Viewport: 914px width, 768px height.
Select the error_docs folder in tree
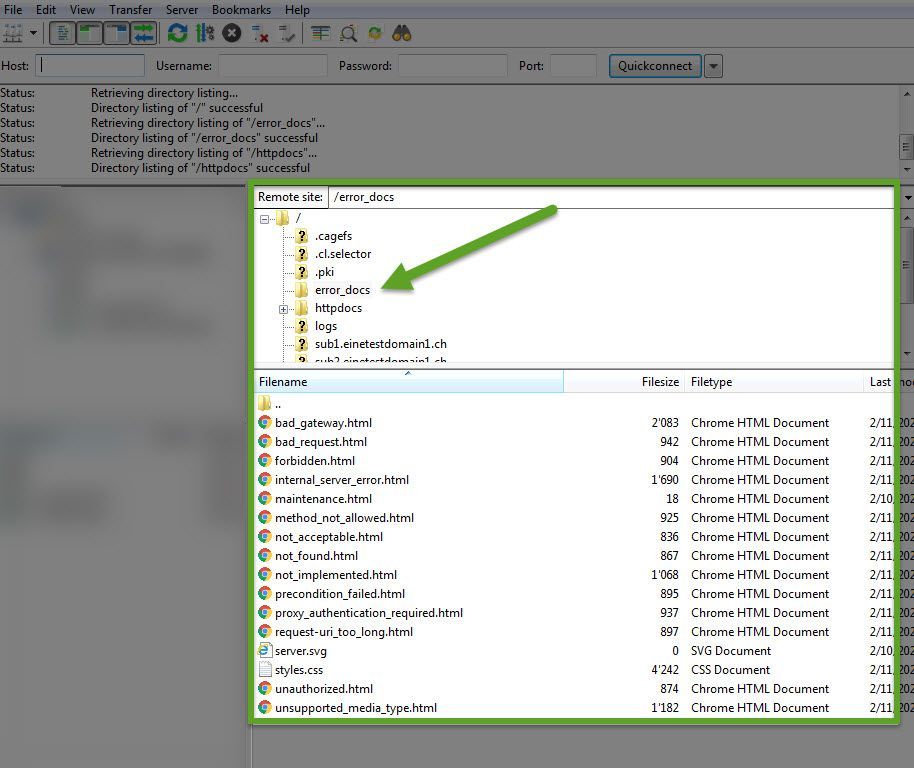342,290
